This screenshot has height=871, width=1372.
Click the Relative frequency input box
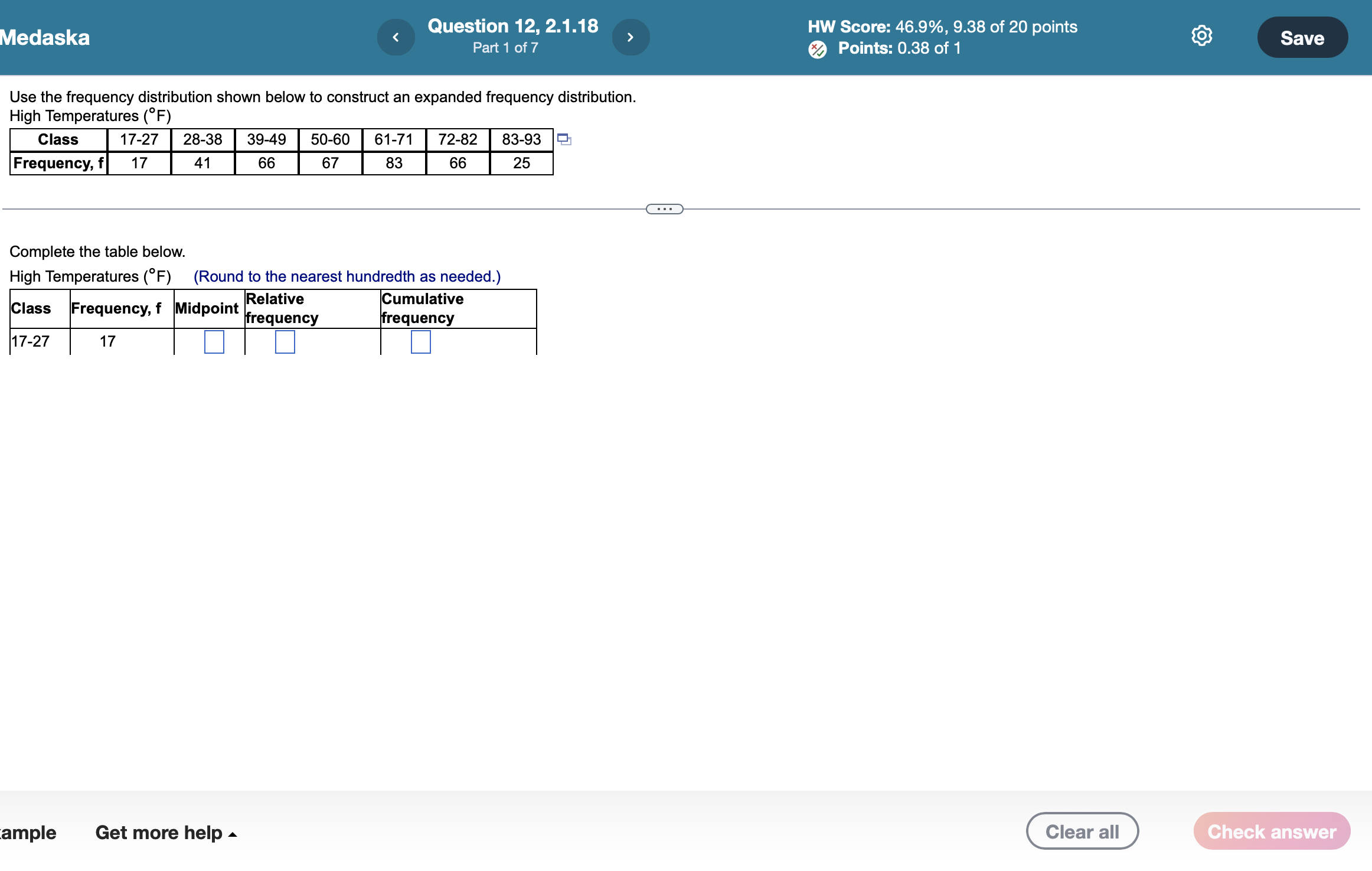click(285, 342)
